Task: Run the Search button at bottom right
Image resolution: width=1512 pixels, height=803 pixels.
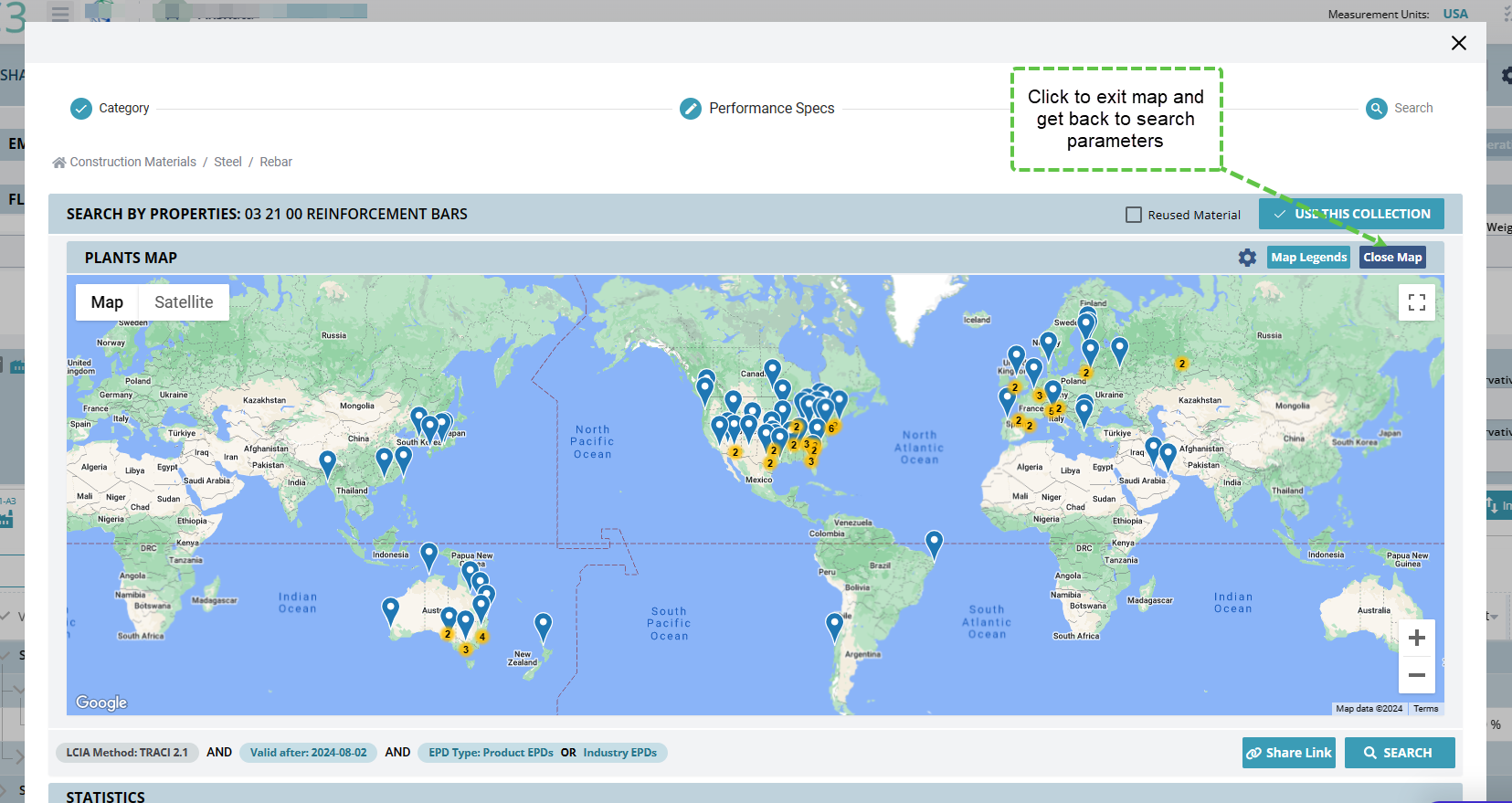Action: [x=1399, y=753]
